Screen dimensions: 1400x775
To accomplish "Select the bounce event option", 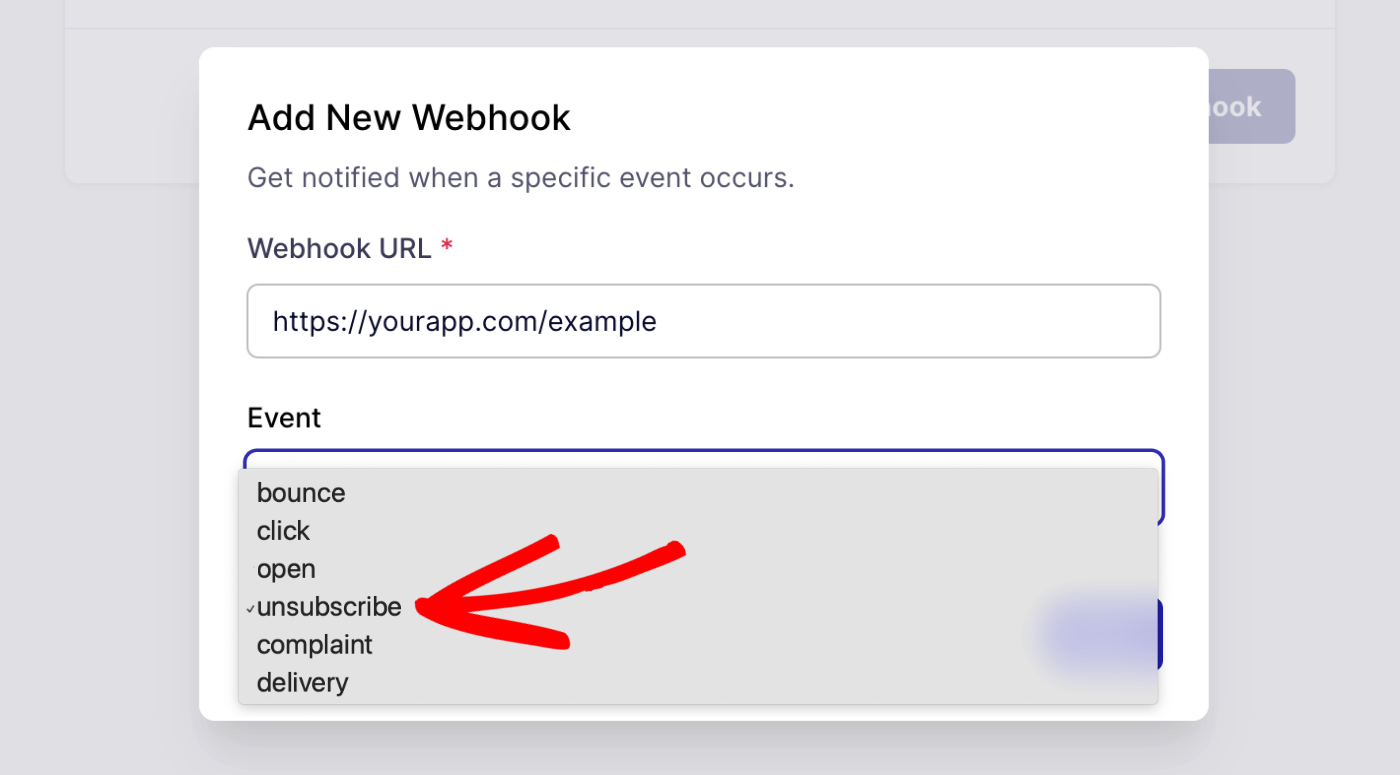I will click(x=301, y=493).
